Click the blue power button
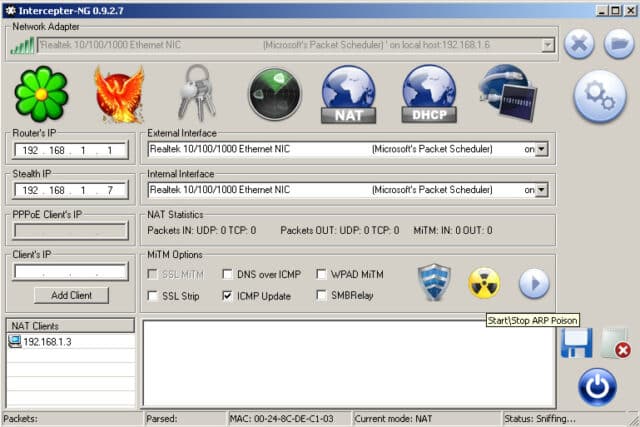The image size is (640, 427). [597, 387]
